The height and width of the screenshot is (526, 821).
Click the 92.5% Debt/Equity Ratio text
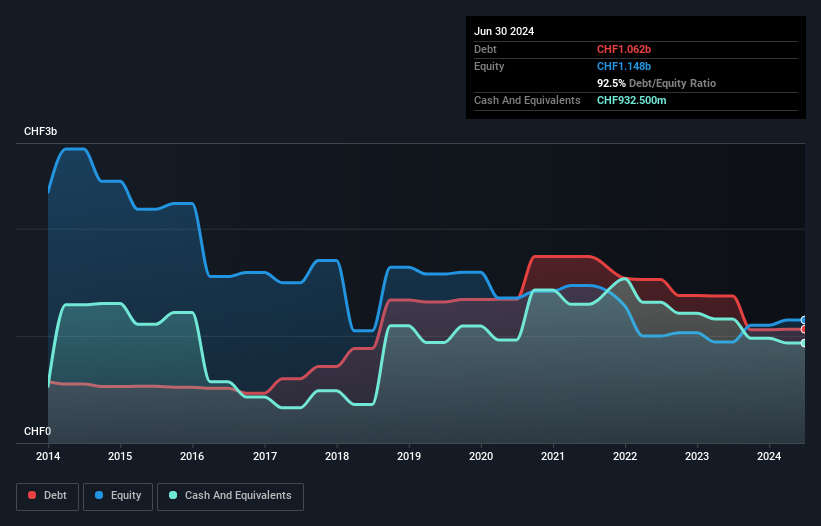coord(656,83)
